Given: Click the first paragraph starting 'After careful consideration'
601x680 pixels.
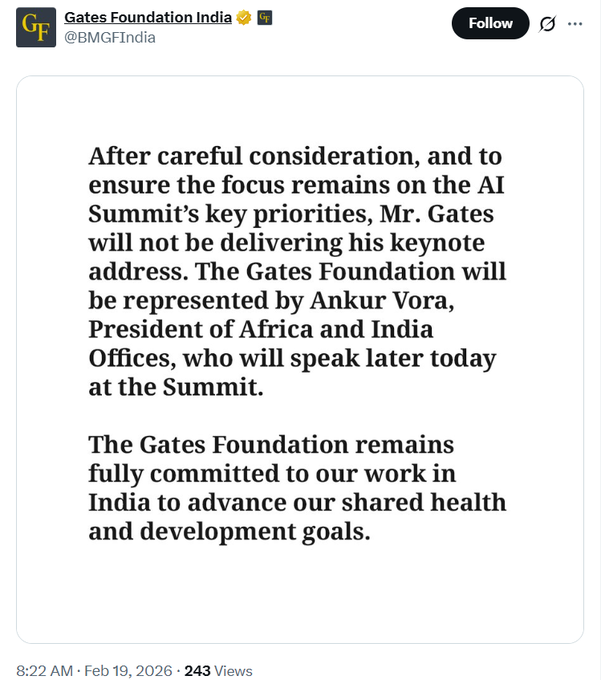Looking at the screenshot, I should click(297, 272).
